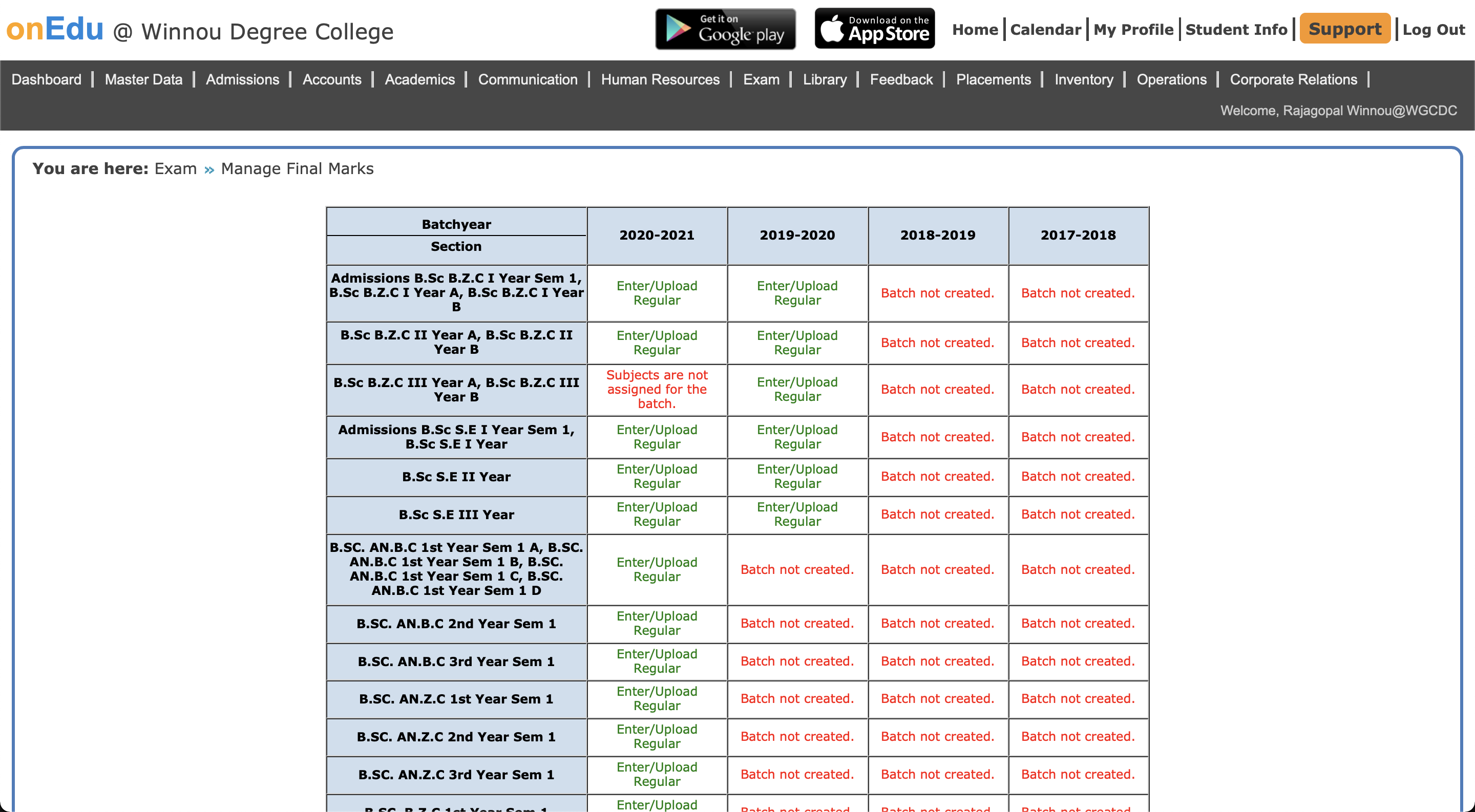Click the Google Play store badge
The height and width of the screenshot is (812, 1475).
[x=725, y=29]
